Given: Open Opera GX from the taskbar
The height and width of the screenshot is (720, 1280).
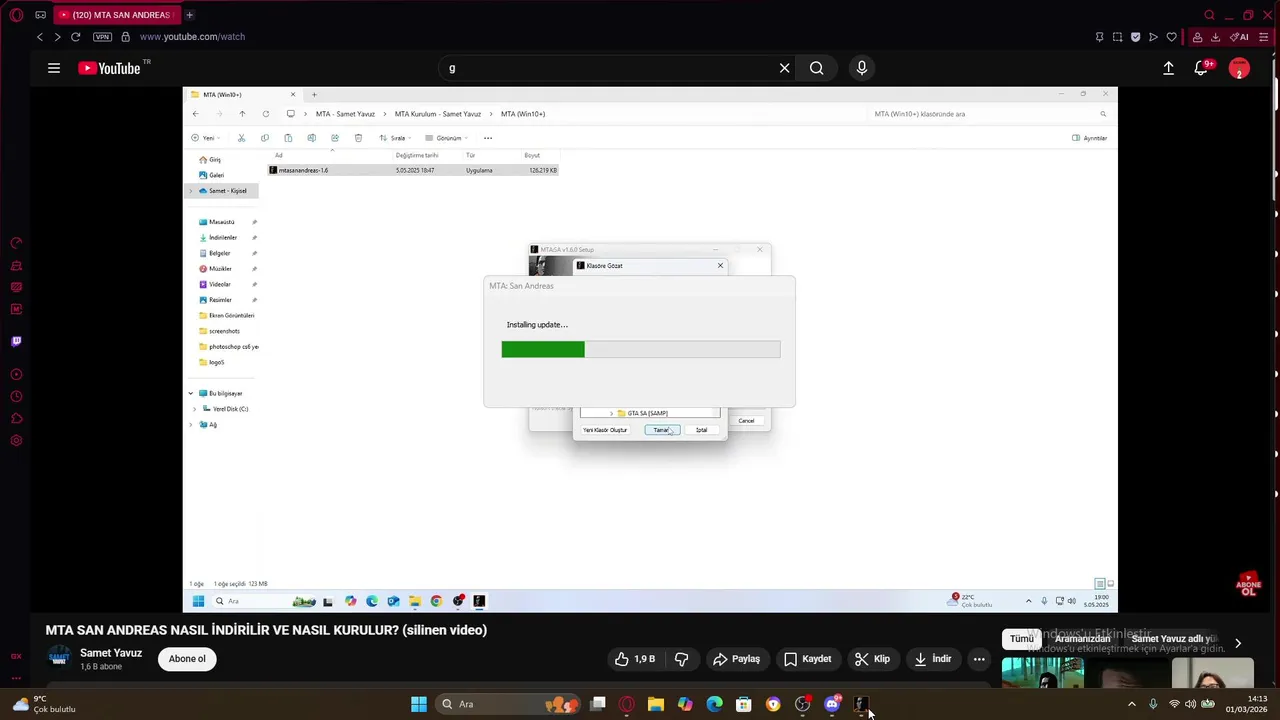Looking at the screenshot, I should coord(627,704).
